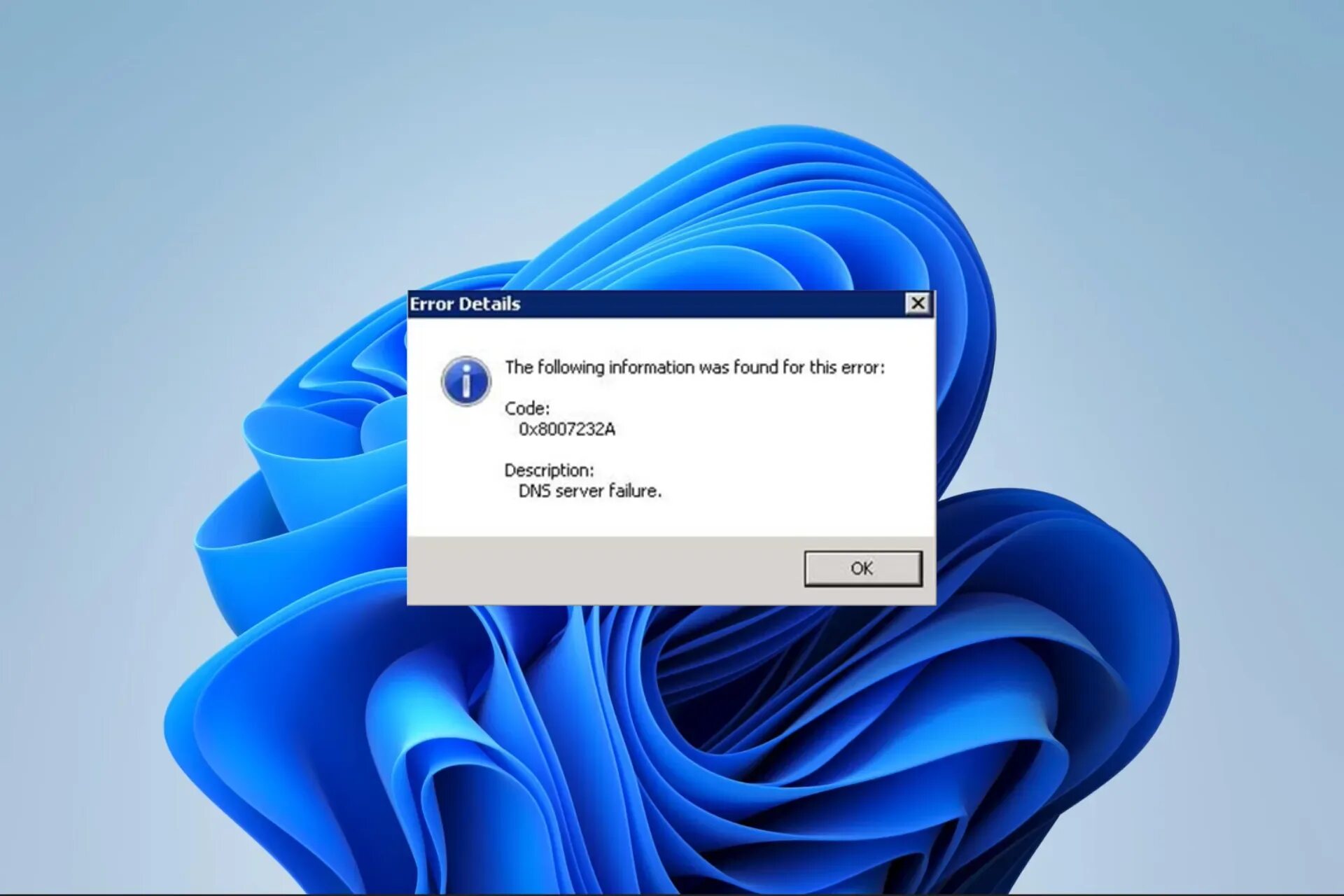Click the Error Details title bar
This screenshot has height=896, width=1344.
click(x=665, y=304)
